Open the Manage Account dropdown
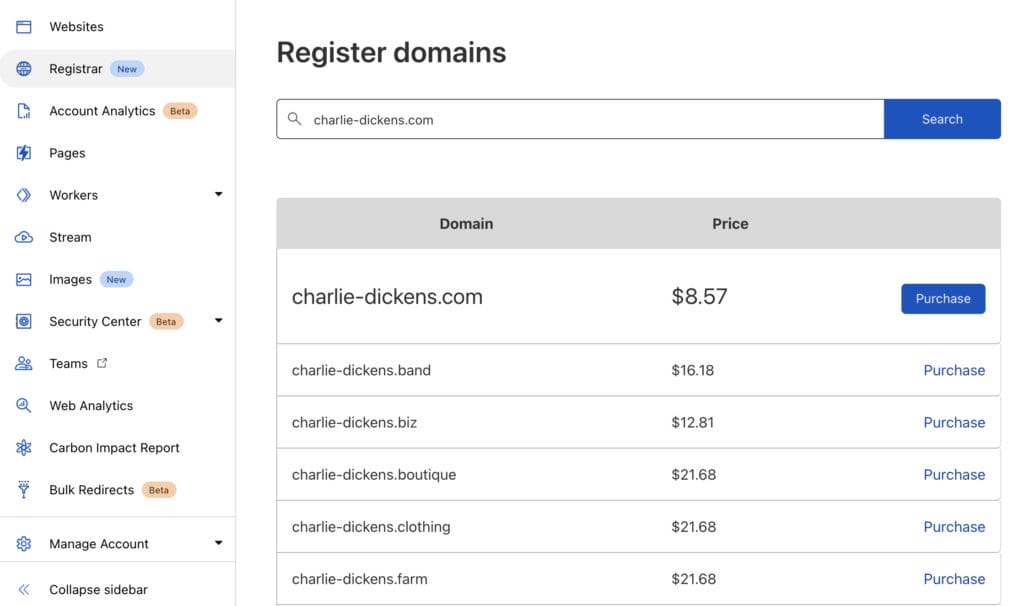The image size is (1024, 606). (218, 543)
